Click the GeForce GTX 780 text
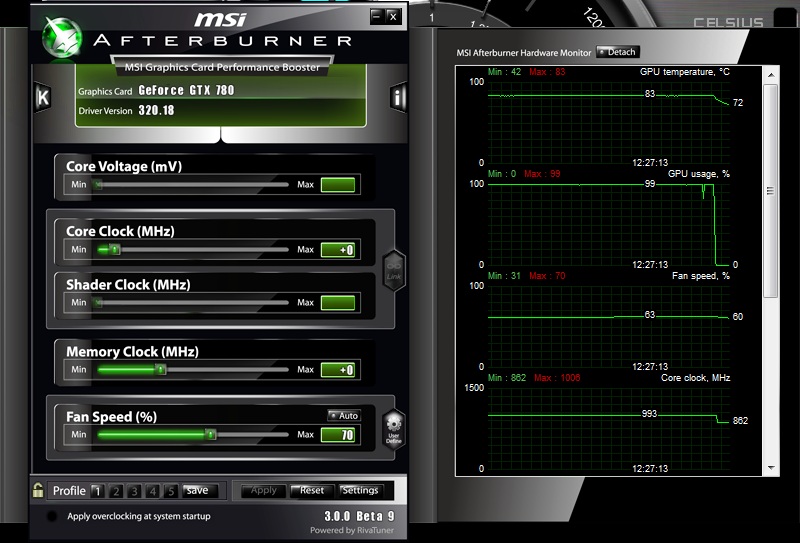The height and width of the screenshot is (543, 800). click(x=186, y=90)
